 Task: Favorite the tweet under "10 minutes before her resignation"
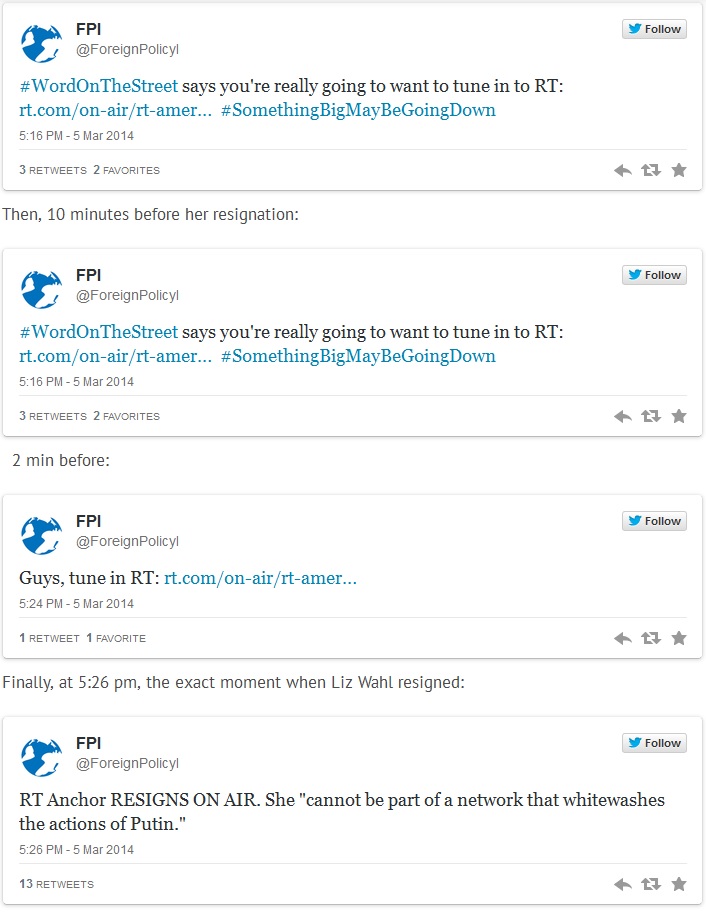[x=679, y=416]
